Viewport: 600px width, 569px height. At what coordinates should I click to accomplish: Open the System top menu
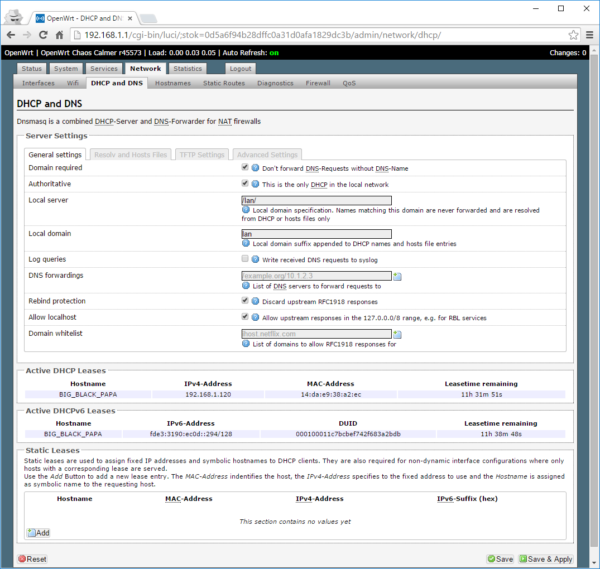click(x=66, y=68)
